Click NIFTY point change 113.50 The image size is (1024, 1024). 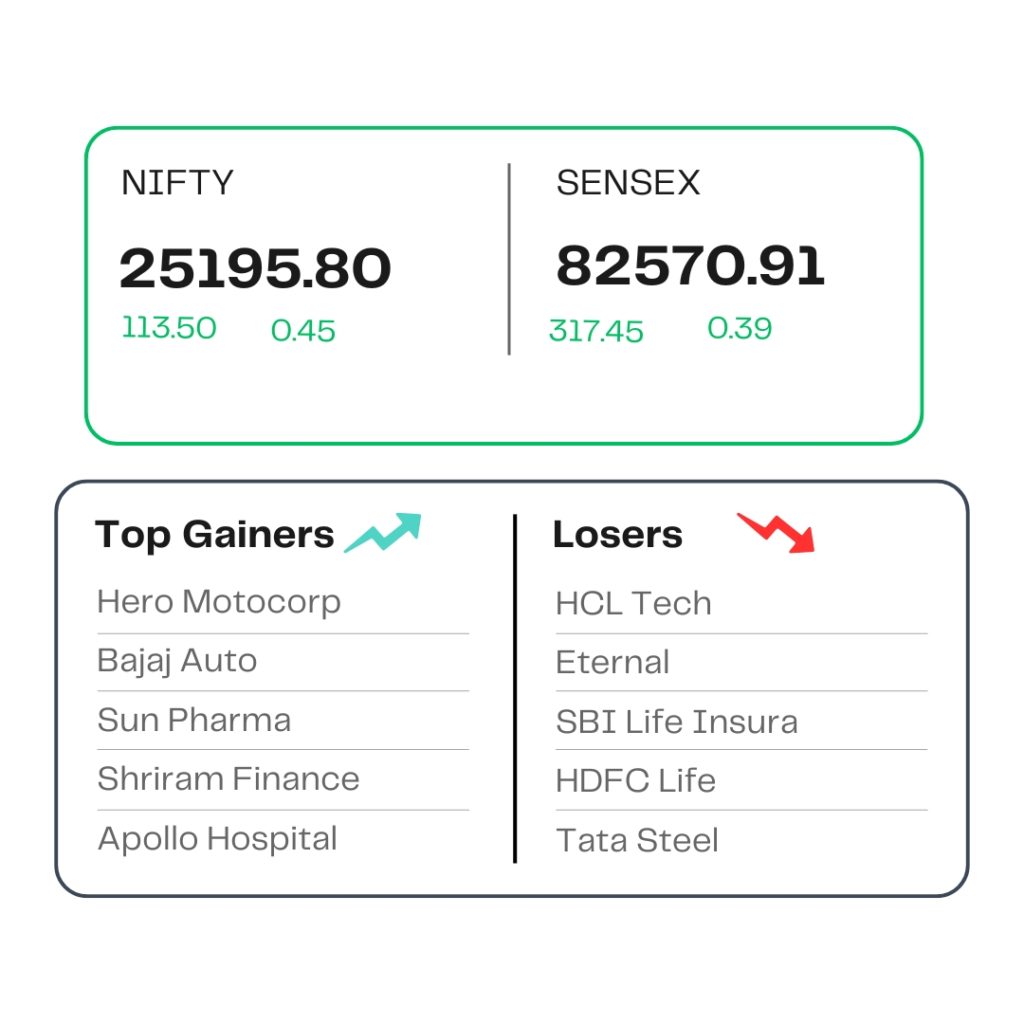169,328
